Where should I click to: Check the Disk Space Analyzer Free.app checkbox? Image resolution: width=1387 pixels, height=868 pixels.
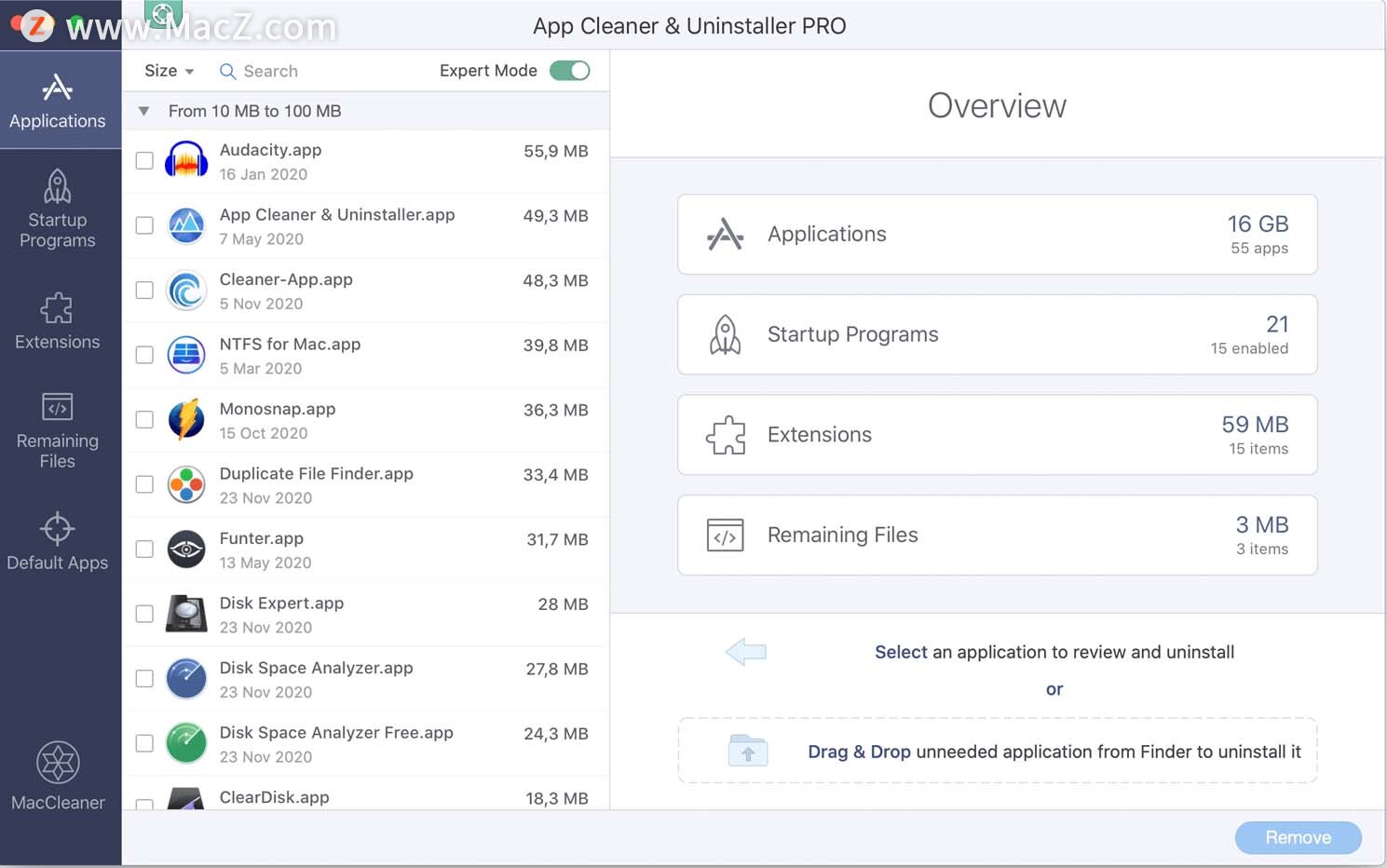click(144, 743)
